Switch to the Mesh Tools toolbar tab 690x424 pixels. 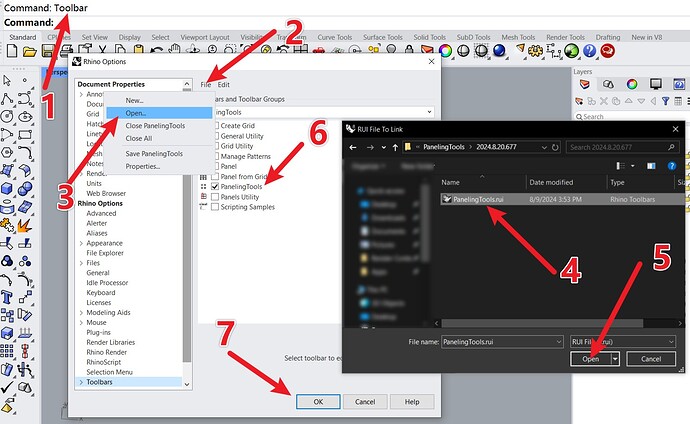(518, 37)
